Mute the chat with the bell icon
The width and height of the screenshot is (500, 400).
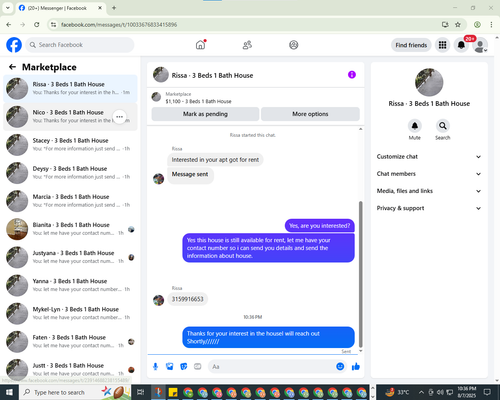coord(415,126)
